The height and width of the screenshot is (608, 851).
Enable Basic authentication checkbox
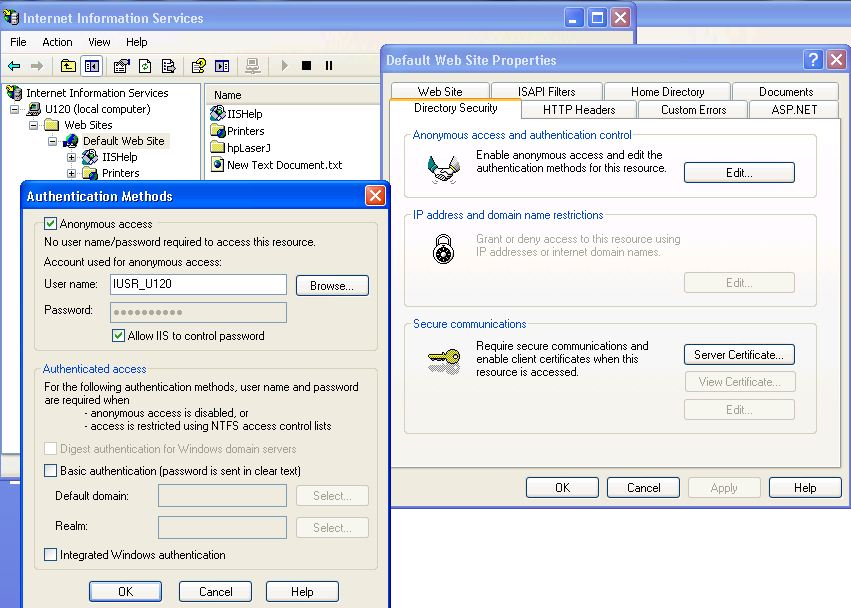50,470
